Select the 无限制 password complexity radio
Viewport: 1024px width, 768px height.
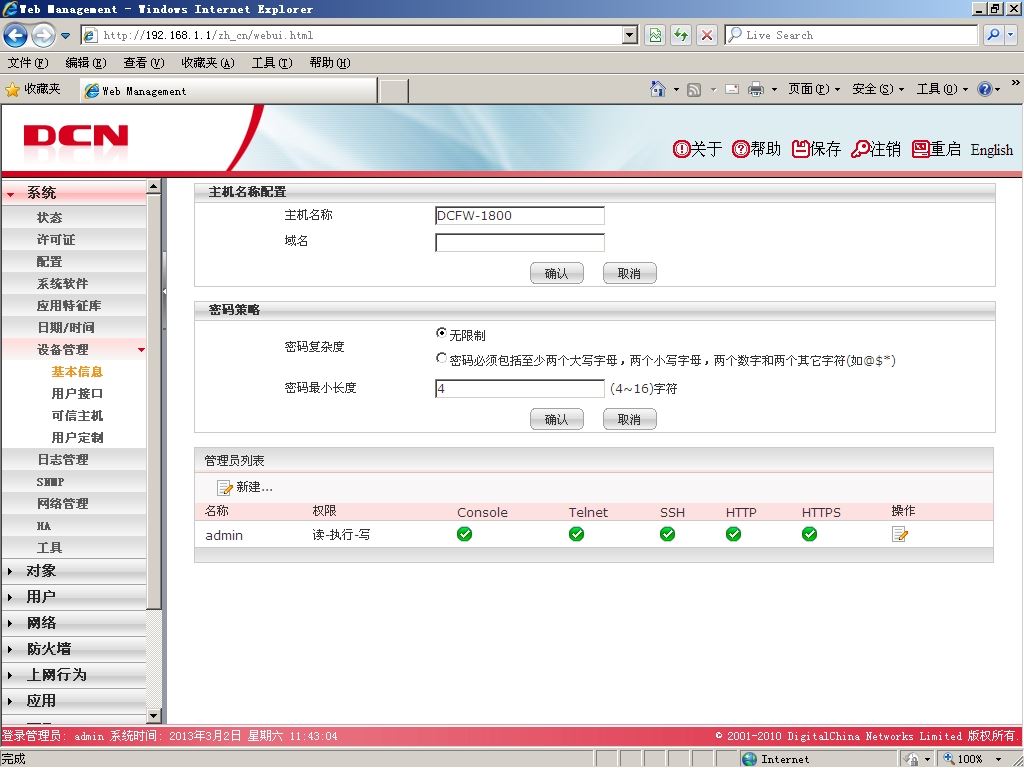pyautogui.click(x=441, y=333)
